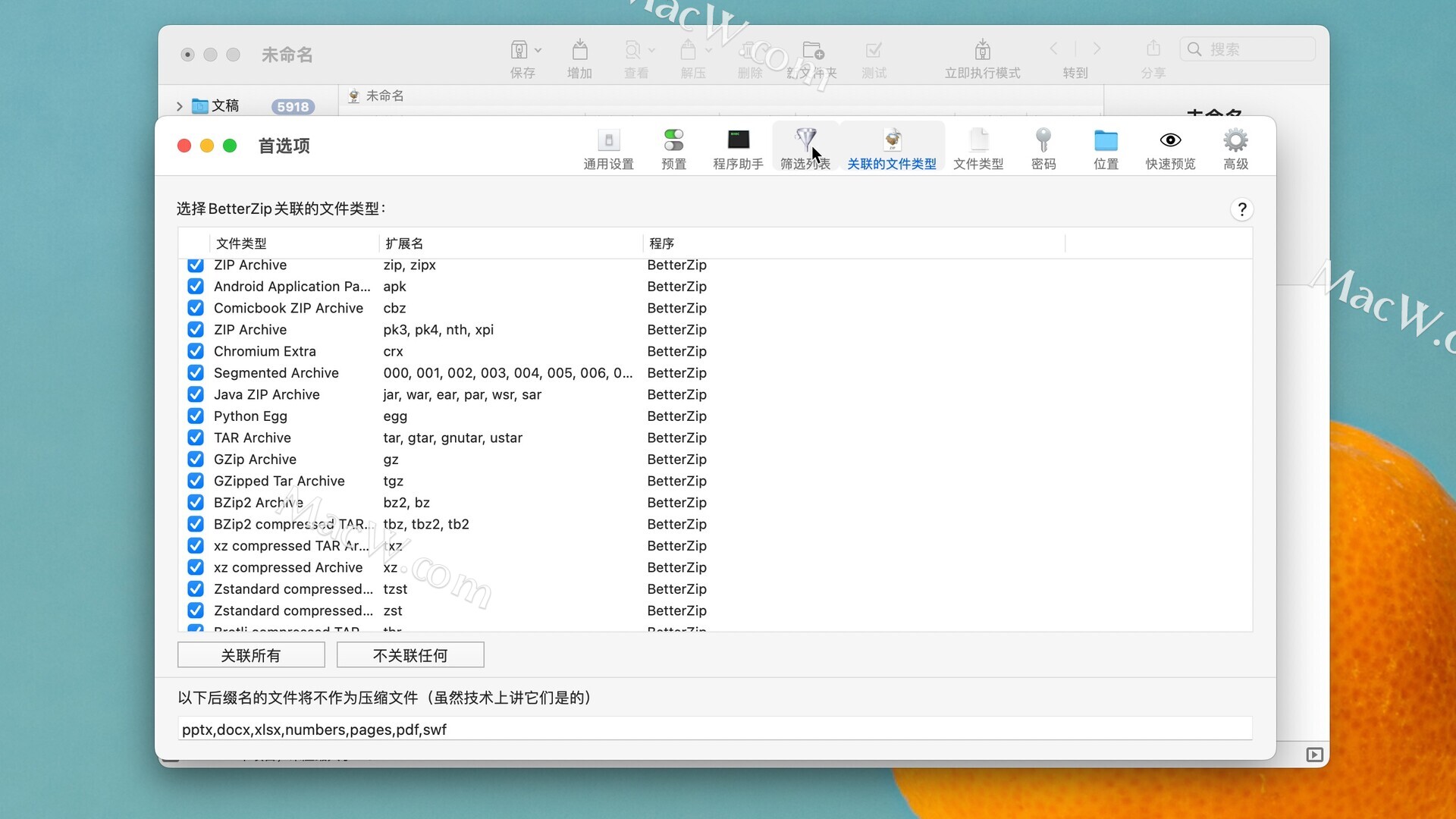
Task: Click the 关联所有 button
Action: 251,655
